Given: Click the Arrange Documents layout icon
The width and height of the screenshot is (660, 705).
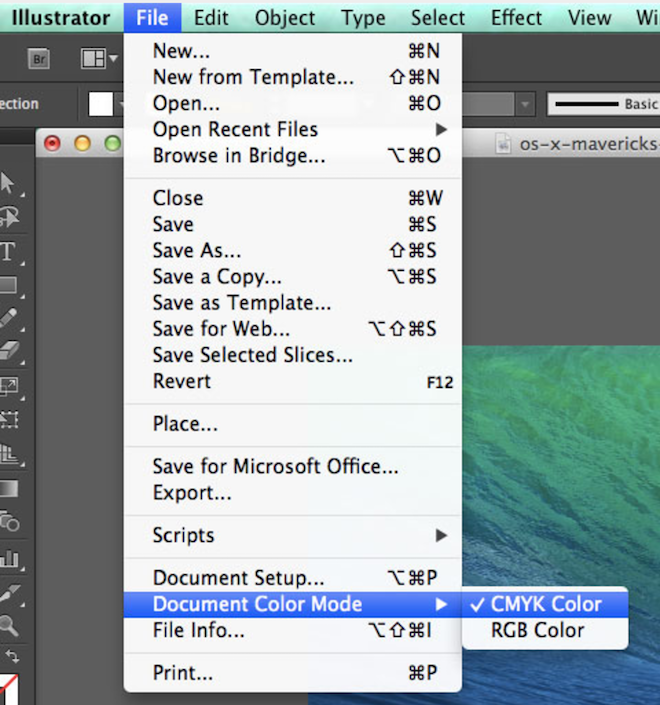Looking at the screenshot, I should [x=93, y=59].
